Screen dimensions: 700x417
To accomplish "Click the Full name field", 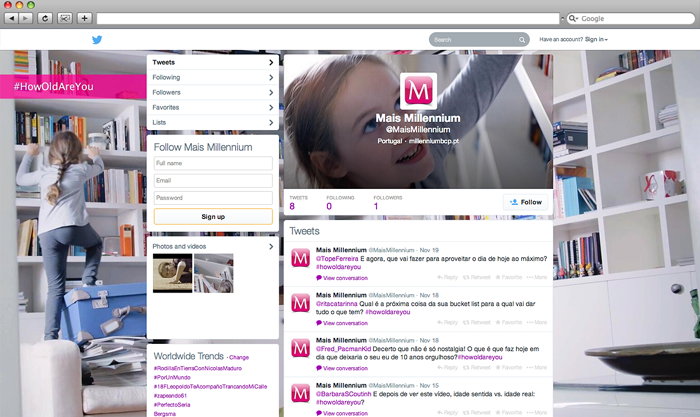I will click(x=213, y=163).
